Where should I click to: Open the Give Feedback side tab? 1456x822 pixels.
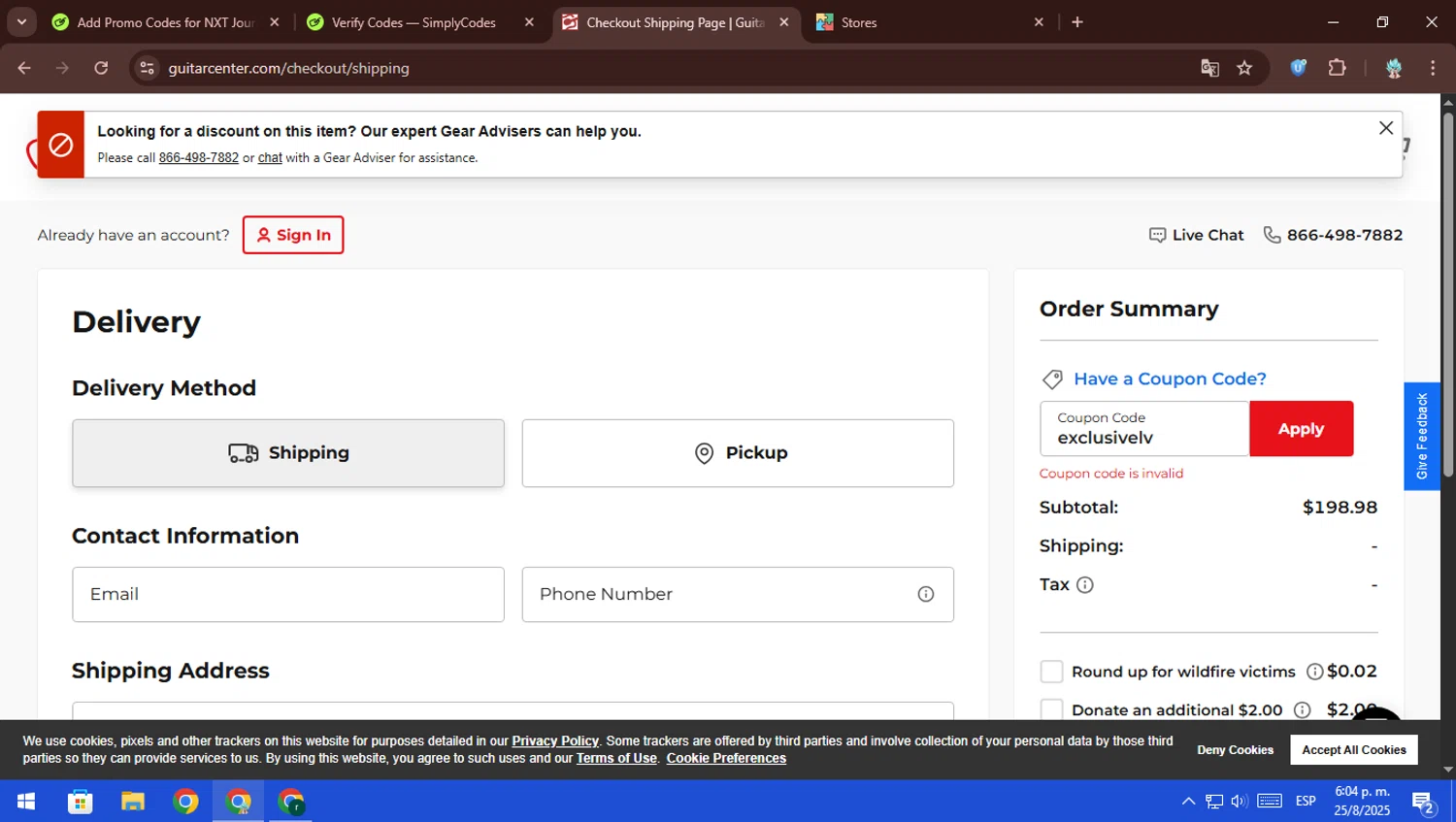tap(1422, 436)
